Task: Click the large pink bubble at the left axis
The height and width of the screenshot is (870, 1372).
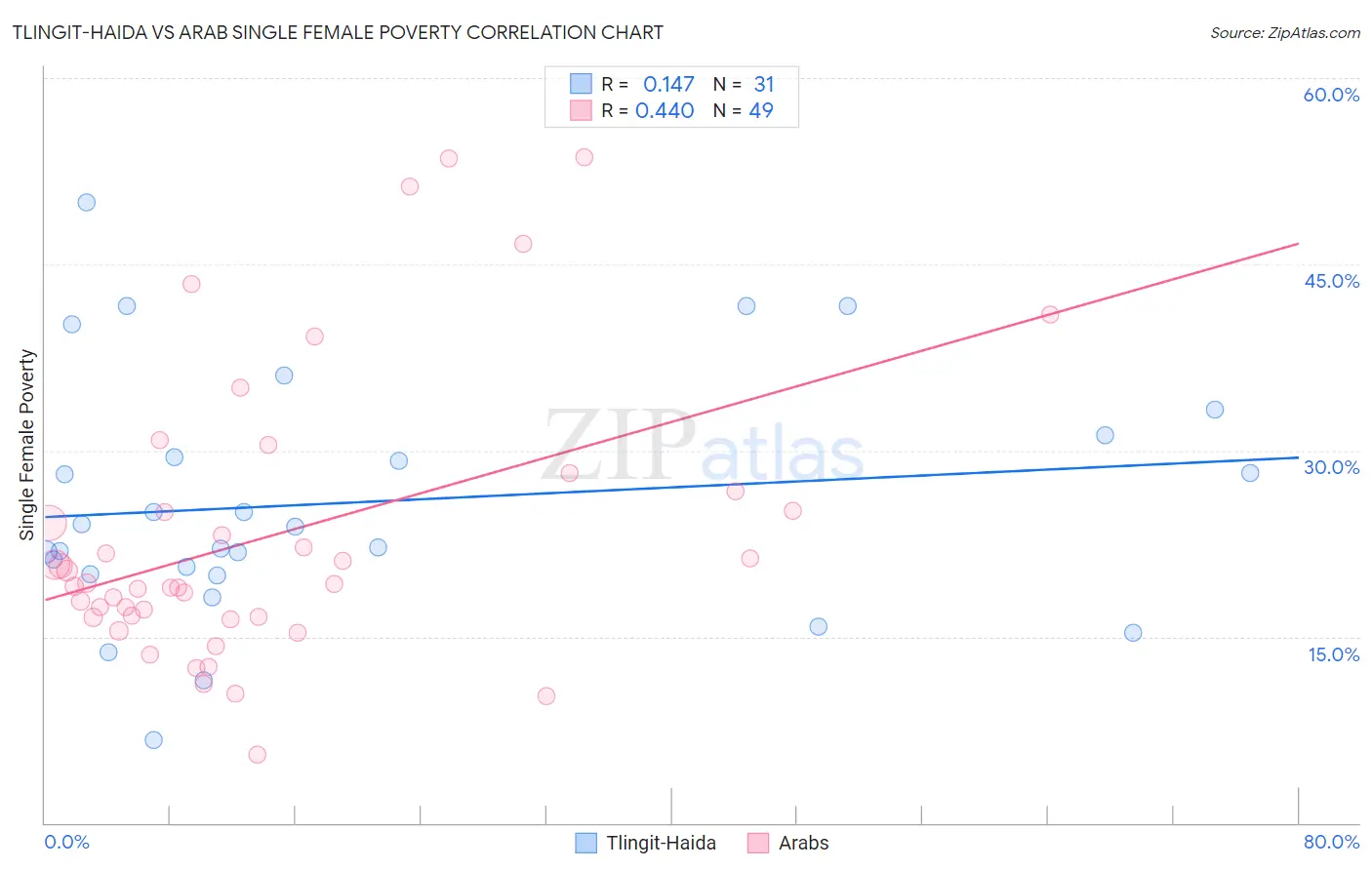Action: [x=46, y=524]
